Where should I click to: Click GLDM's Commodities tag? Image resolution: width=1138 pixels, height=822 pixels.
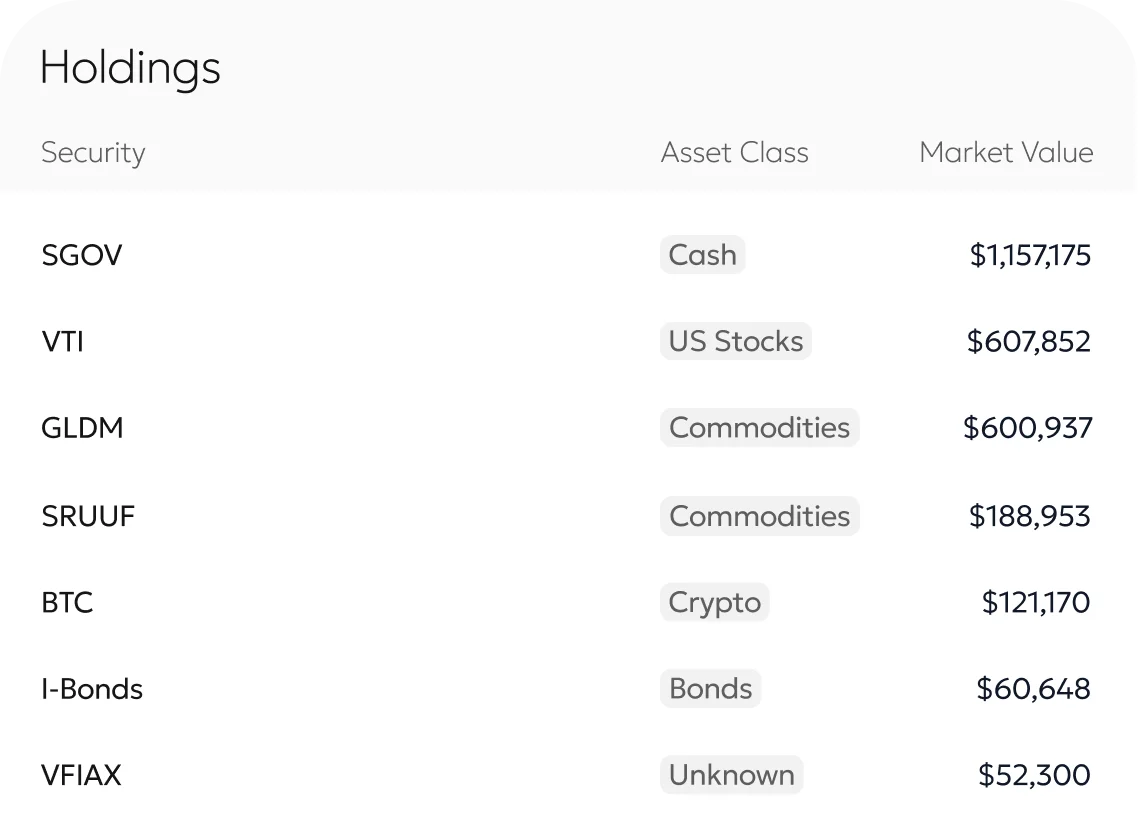pos(759,428)
